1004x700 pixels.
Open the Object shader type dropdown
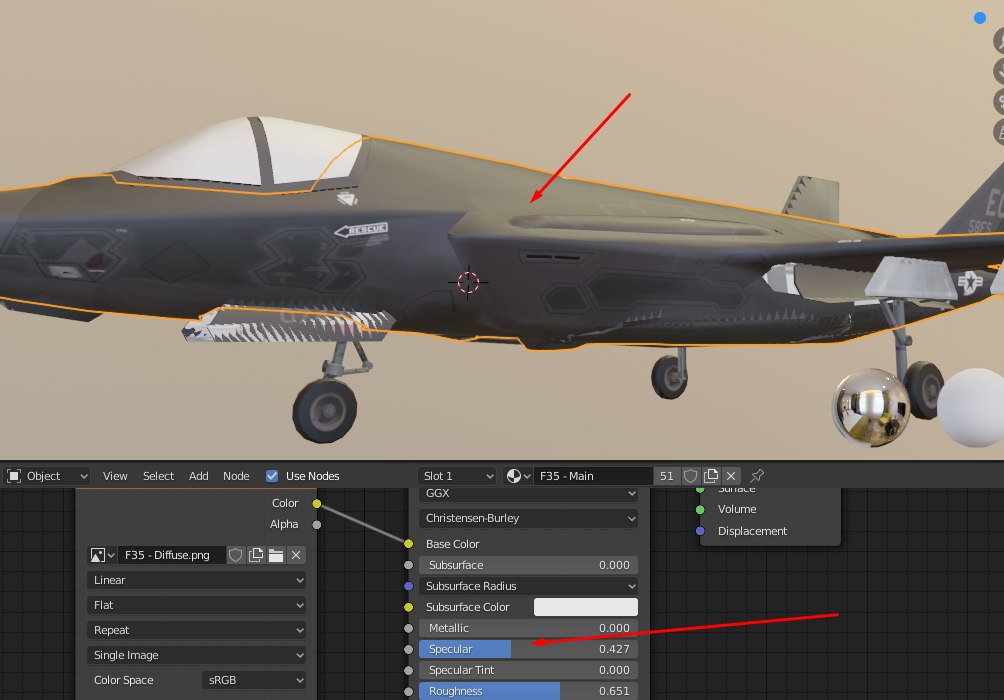[47, 476]
